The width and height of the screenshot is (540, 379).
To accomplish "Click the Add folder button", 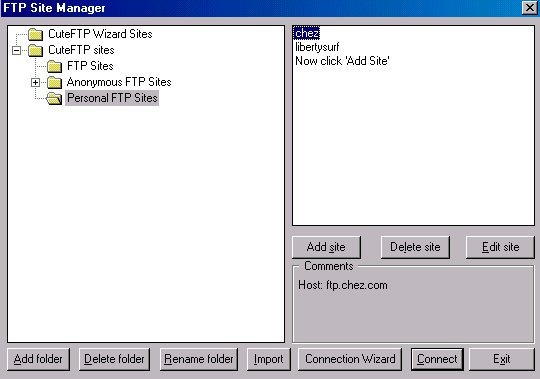I will (38, 359).
